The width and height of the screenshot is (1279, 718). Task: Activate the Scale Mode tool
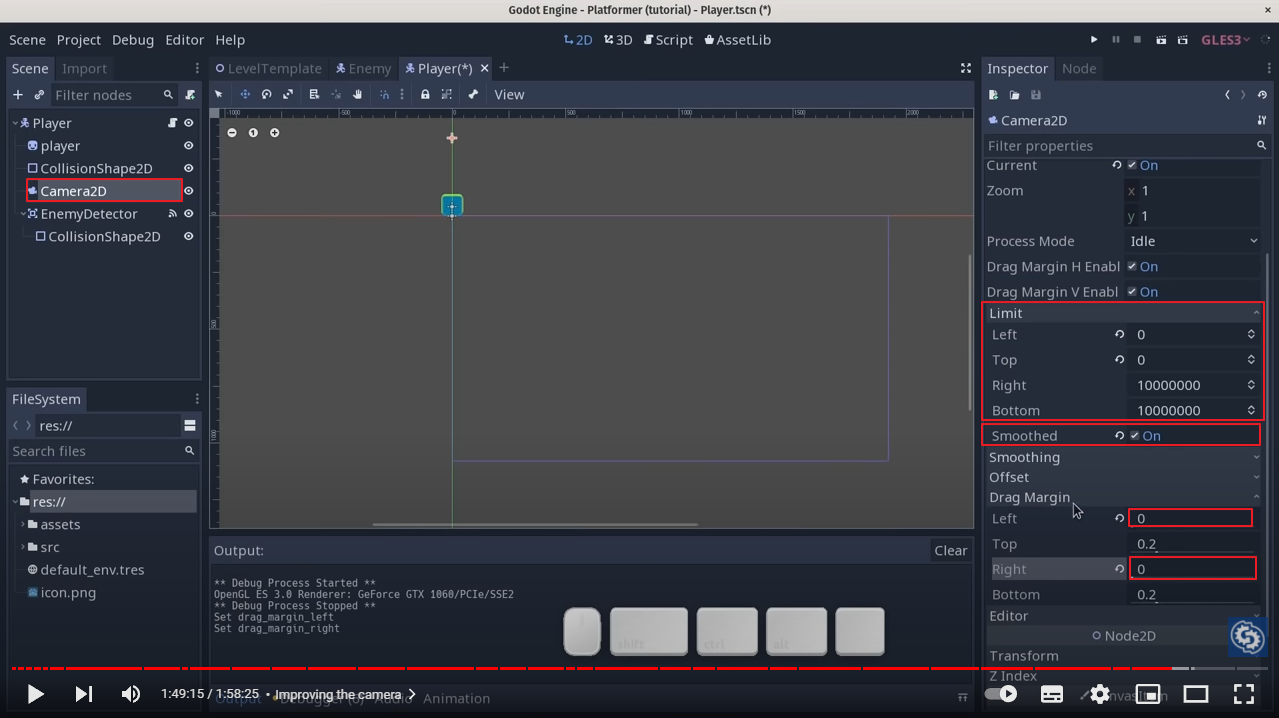(x=288, y=94)
